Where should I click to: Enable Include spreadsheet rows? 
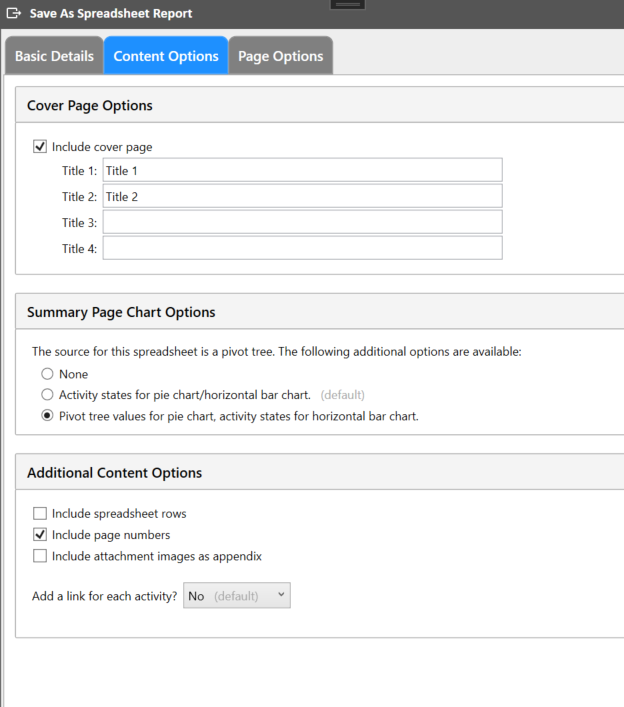[41, 514]
